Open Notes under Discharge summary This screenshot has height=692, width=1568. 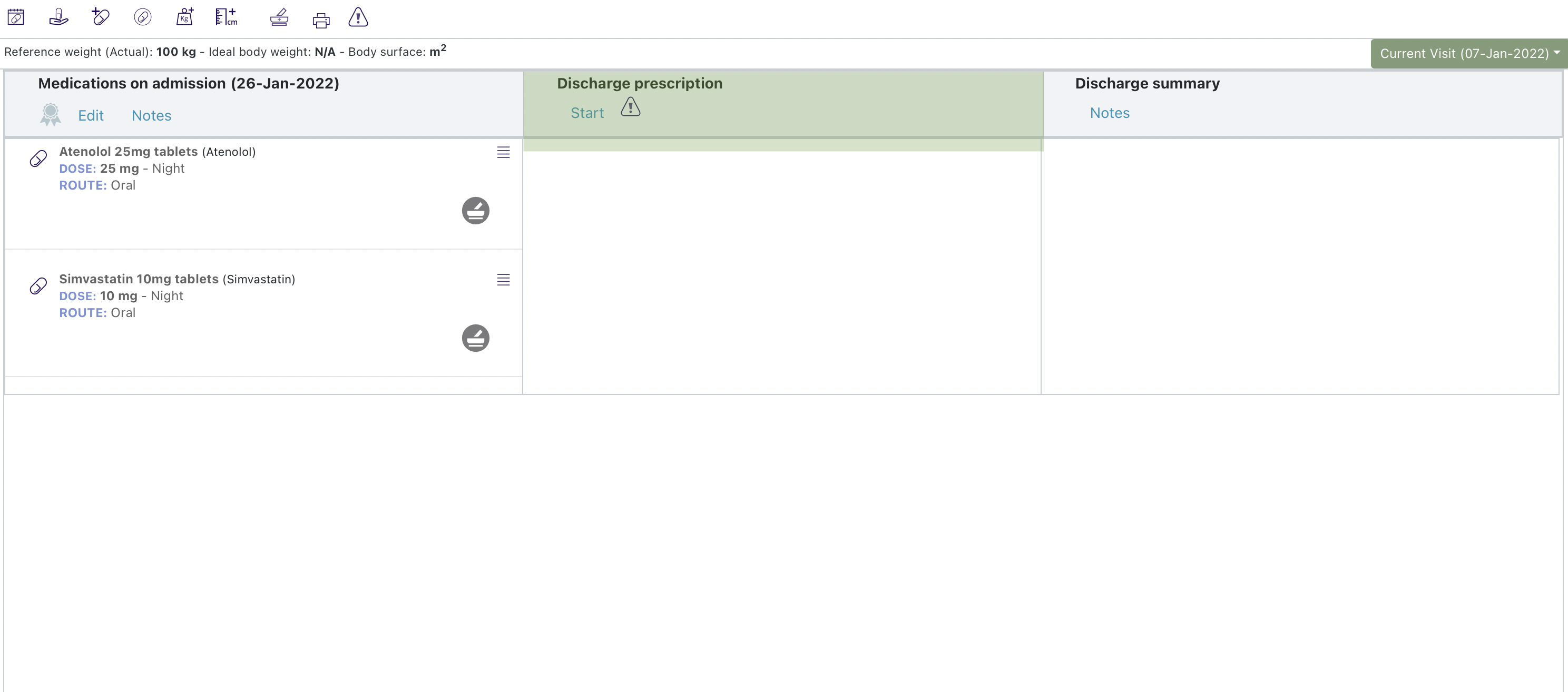tap(1109, 113)
